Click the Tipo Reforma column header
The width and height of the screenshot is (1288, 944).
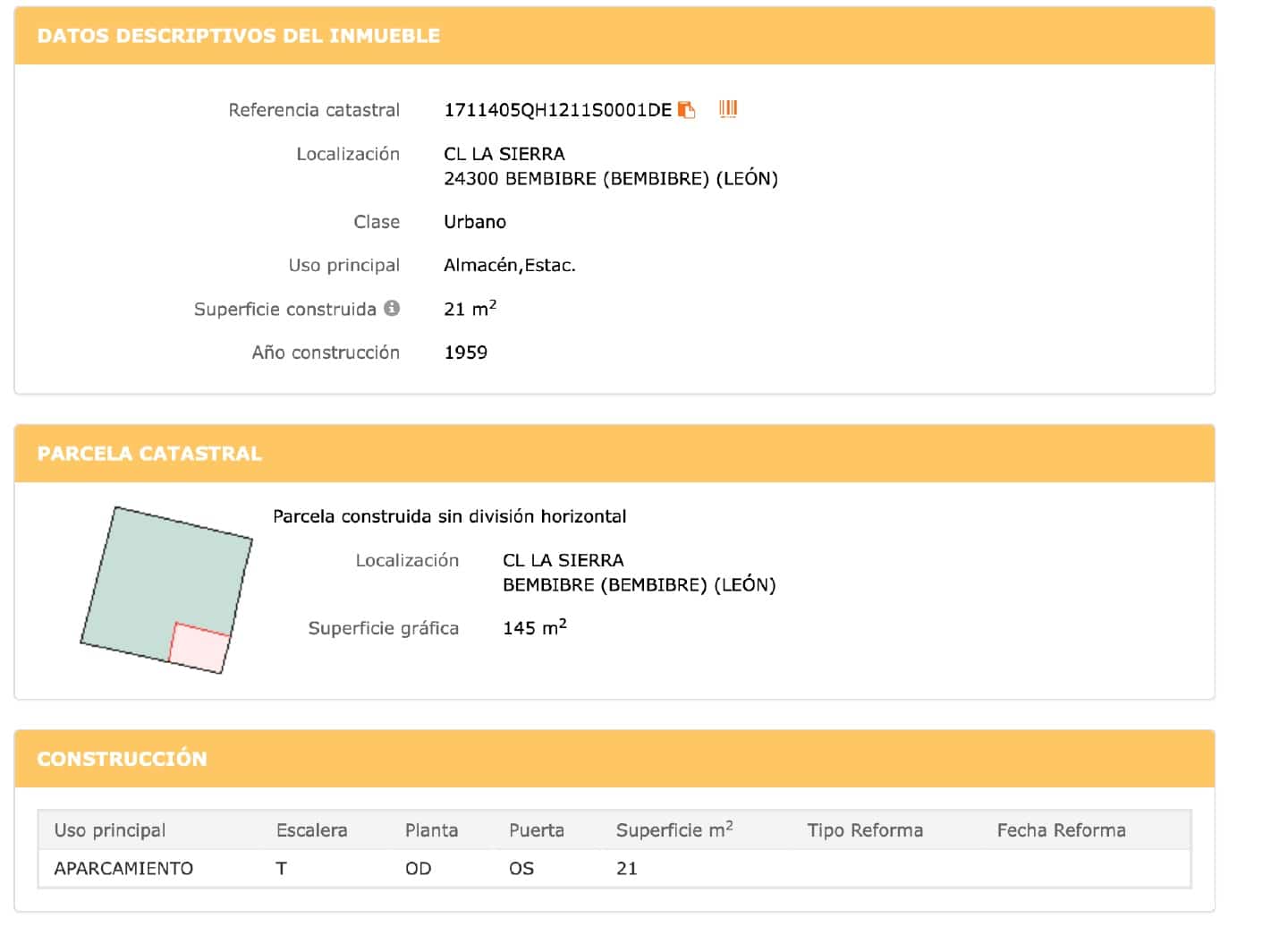tap(865, 830)
